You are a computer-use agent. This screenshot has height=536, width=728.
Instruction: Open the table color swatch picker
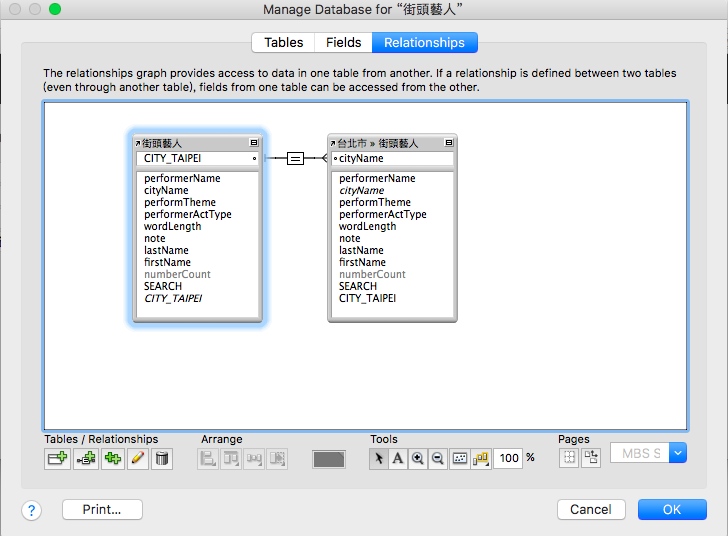point(329,459)
